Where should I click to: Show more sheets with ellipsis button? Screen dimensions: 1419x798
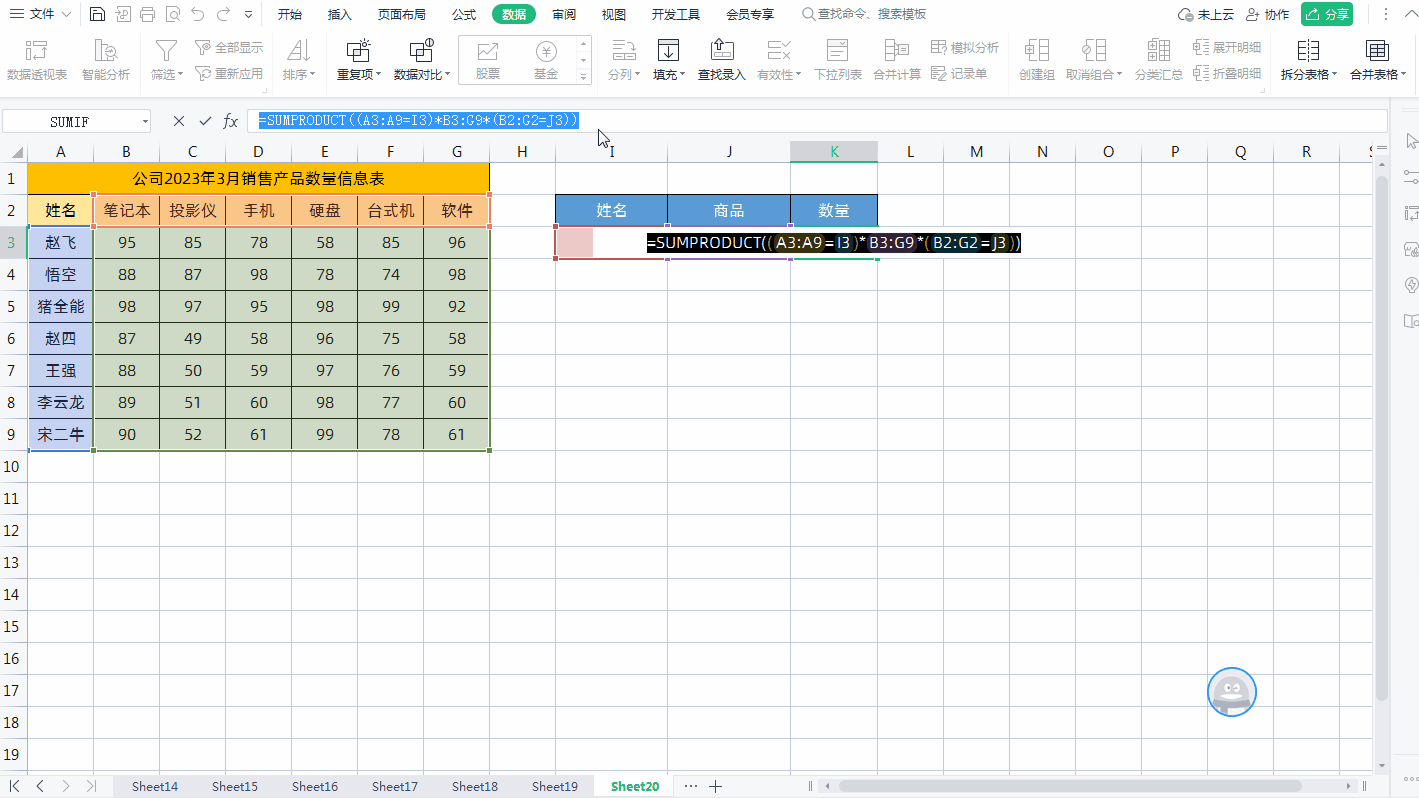pyautogui.click(x=690, y=787)
